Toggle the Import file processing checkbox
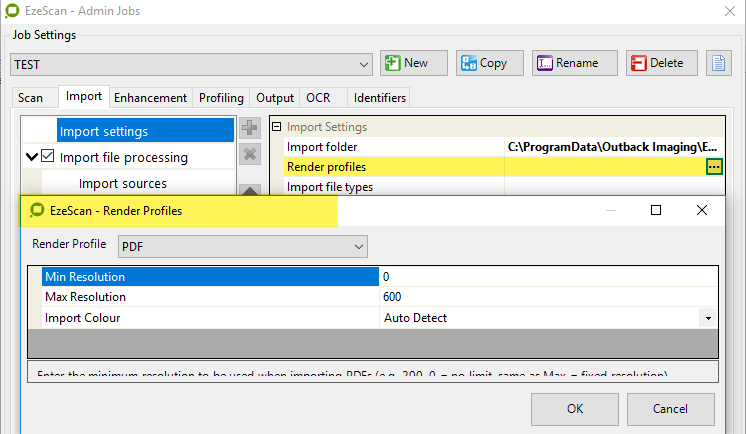The height and width of the screenshot is (434, 746). coord(47,157)
